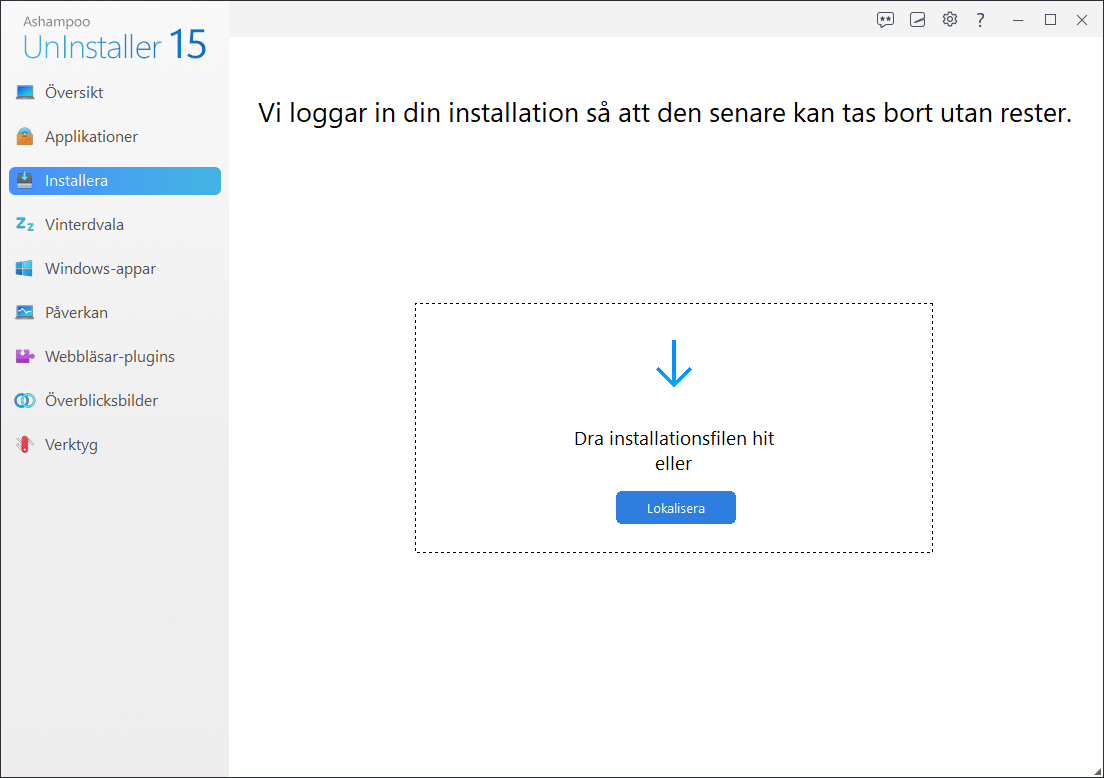The image size is (1104, 778).
Task: Open settings with the gear icon
Action: [x=950, y=19]
